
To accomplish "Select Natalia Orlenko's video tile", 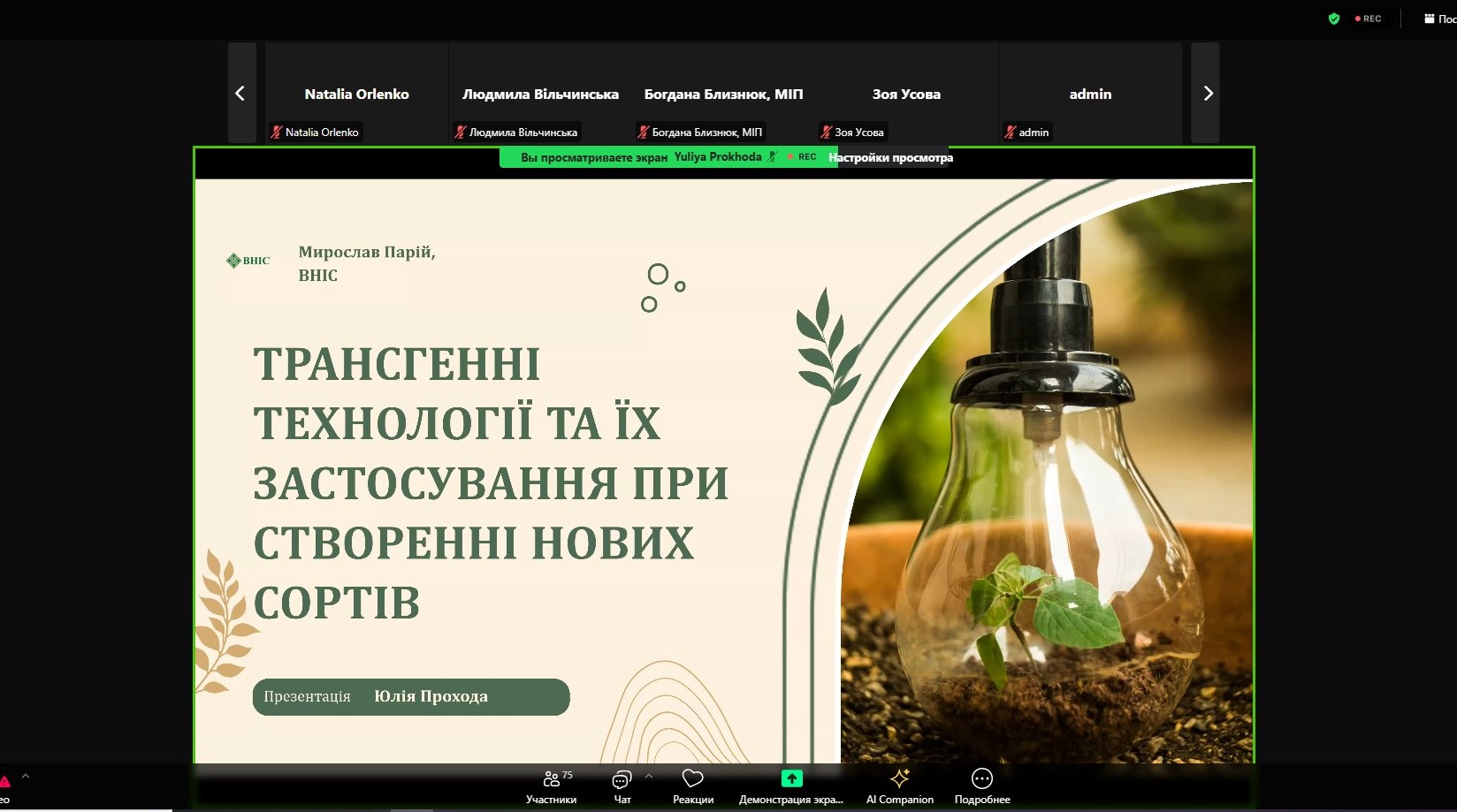I will (356, 93).
